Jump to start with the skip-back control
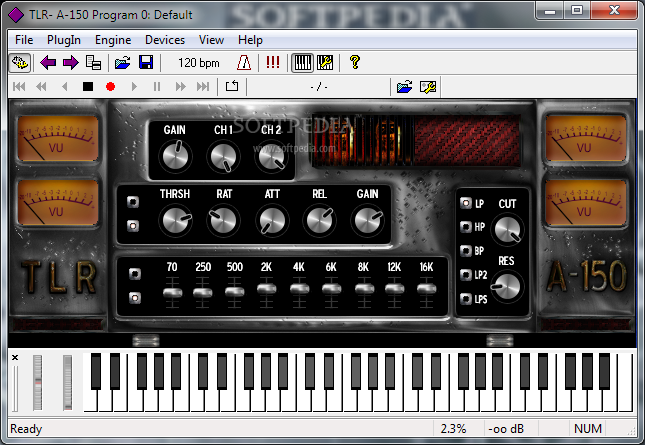The image size is (645, 445). pyautogui.click(x=19, y=86)
